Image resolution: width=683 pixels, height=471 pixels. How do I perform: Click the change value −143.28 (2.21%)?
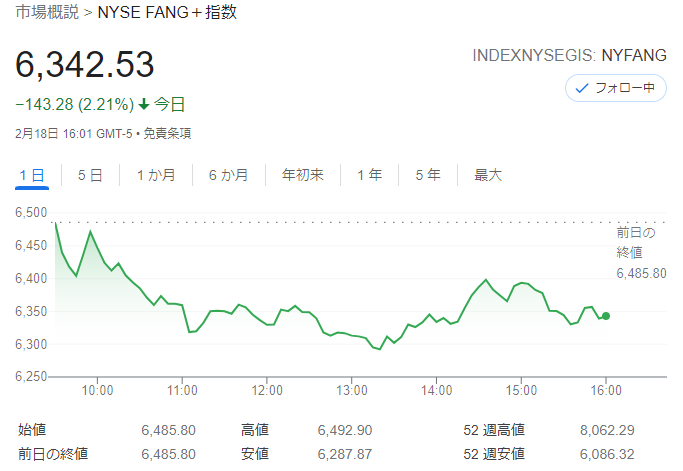pyautogui.click(x=74, y=105)
